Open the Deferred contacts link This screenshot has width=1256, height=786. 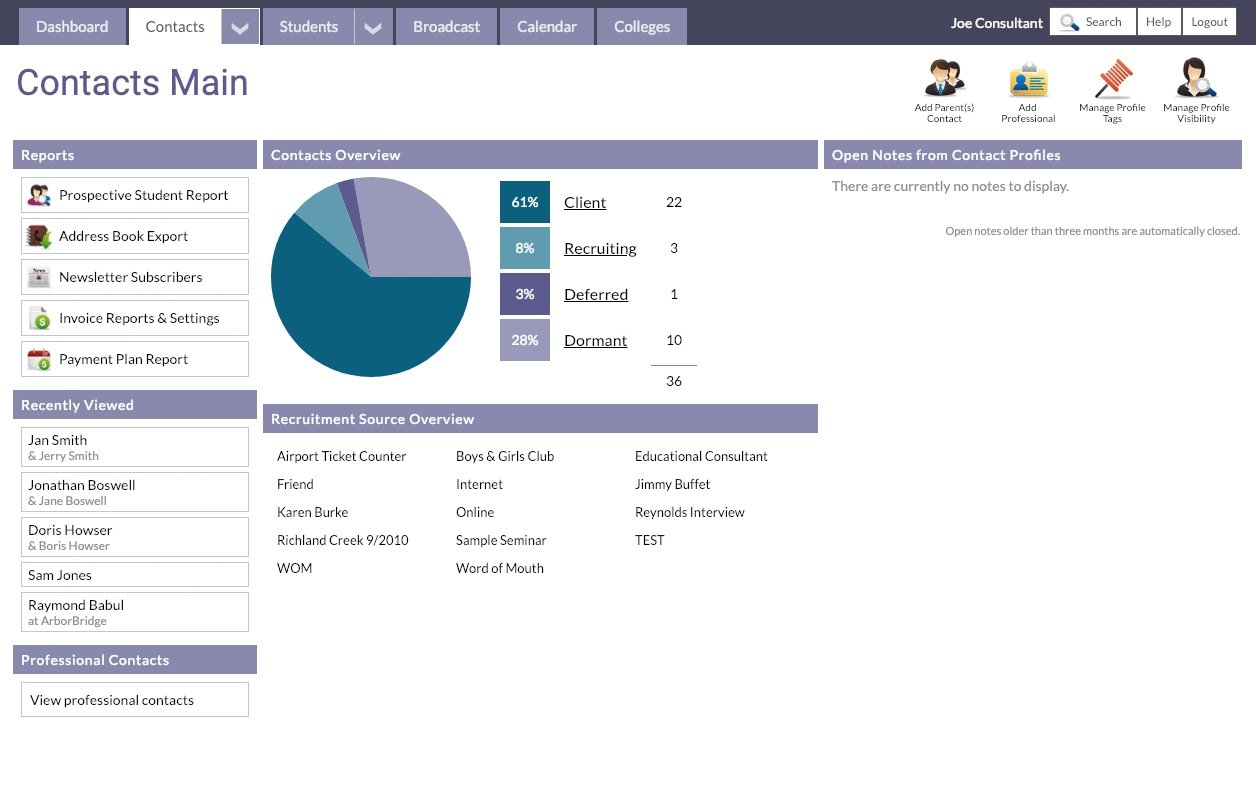(x=596, y=294)
